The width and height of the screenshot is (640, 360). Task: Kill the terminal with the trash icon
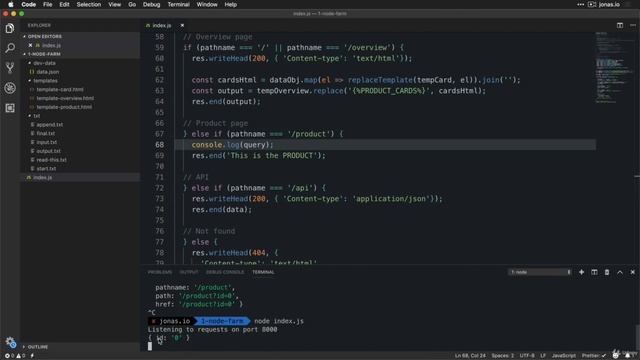click(607, 272)
